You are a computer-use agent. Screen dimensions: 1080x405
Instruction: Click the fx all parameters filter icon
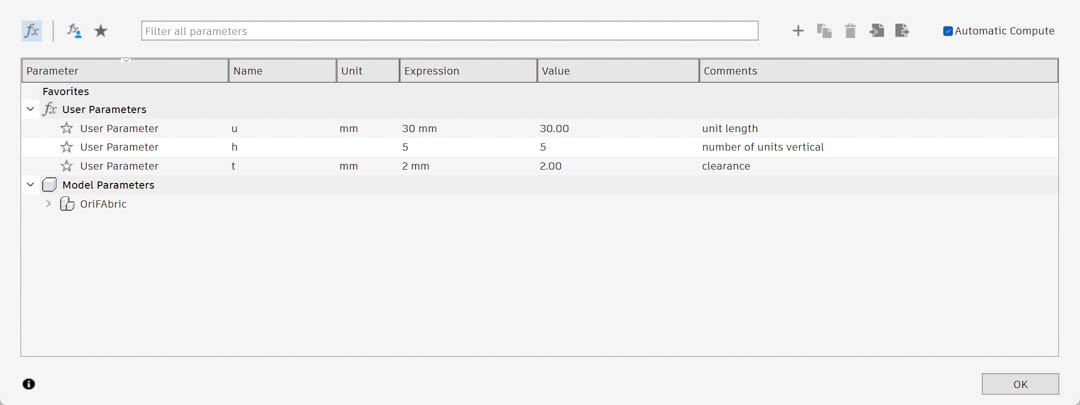(32, 31)
